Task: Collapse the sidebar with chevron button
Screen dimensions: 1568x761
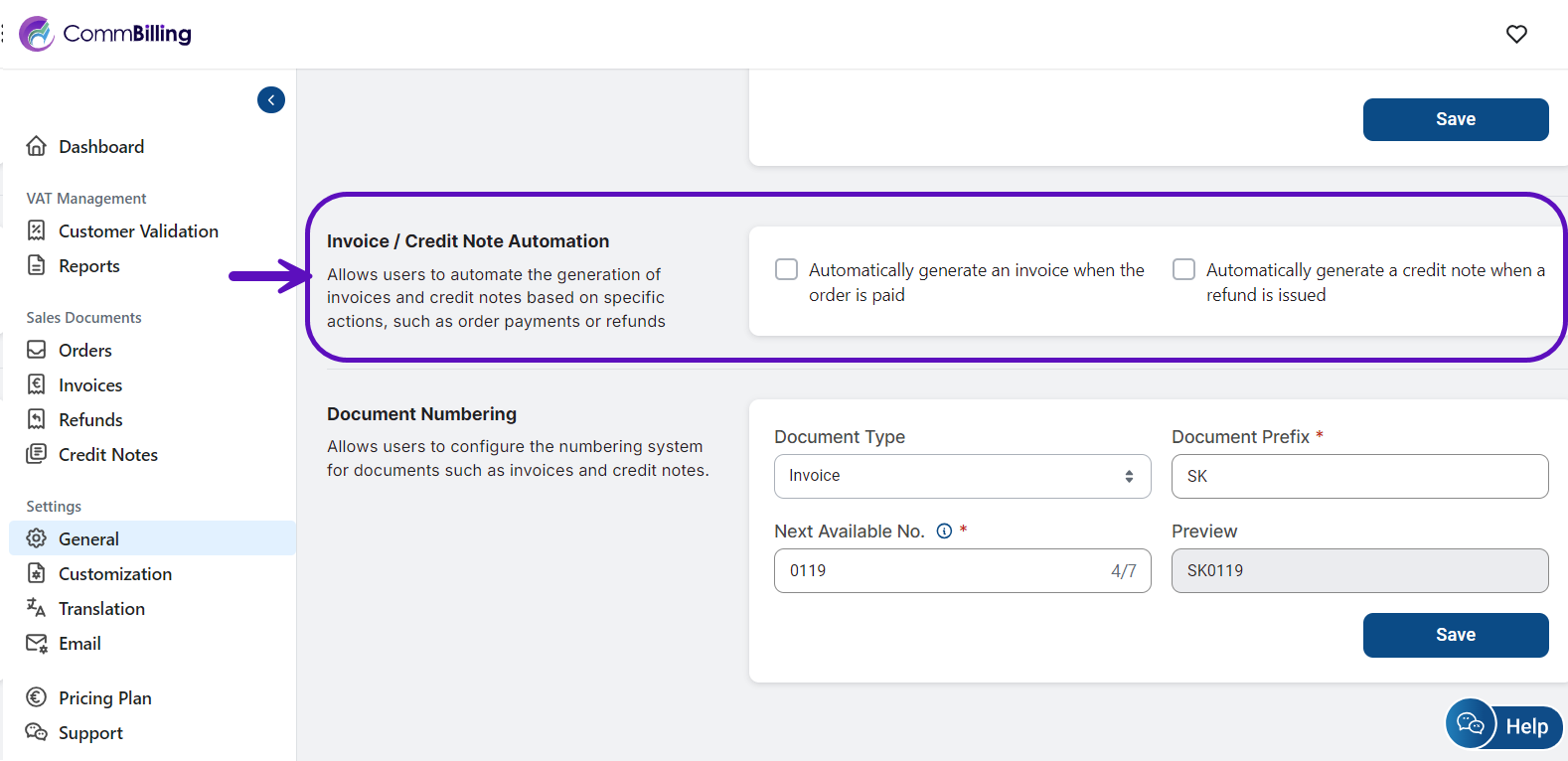Action: (x=271, y=100)
